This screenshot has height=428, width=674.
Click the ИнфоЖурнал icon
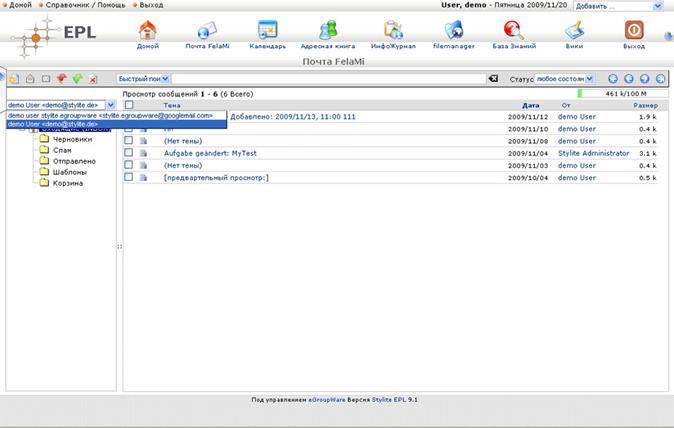(392, 31)
